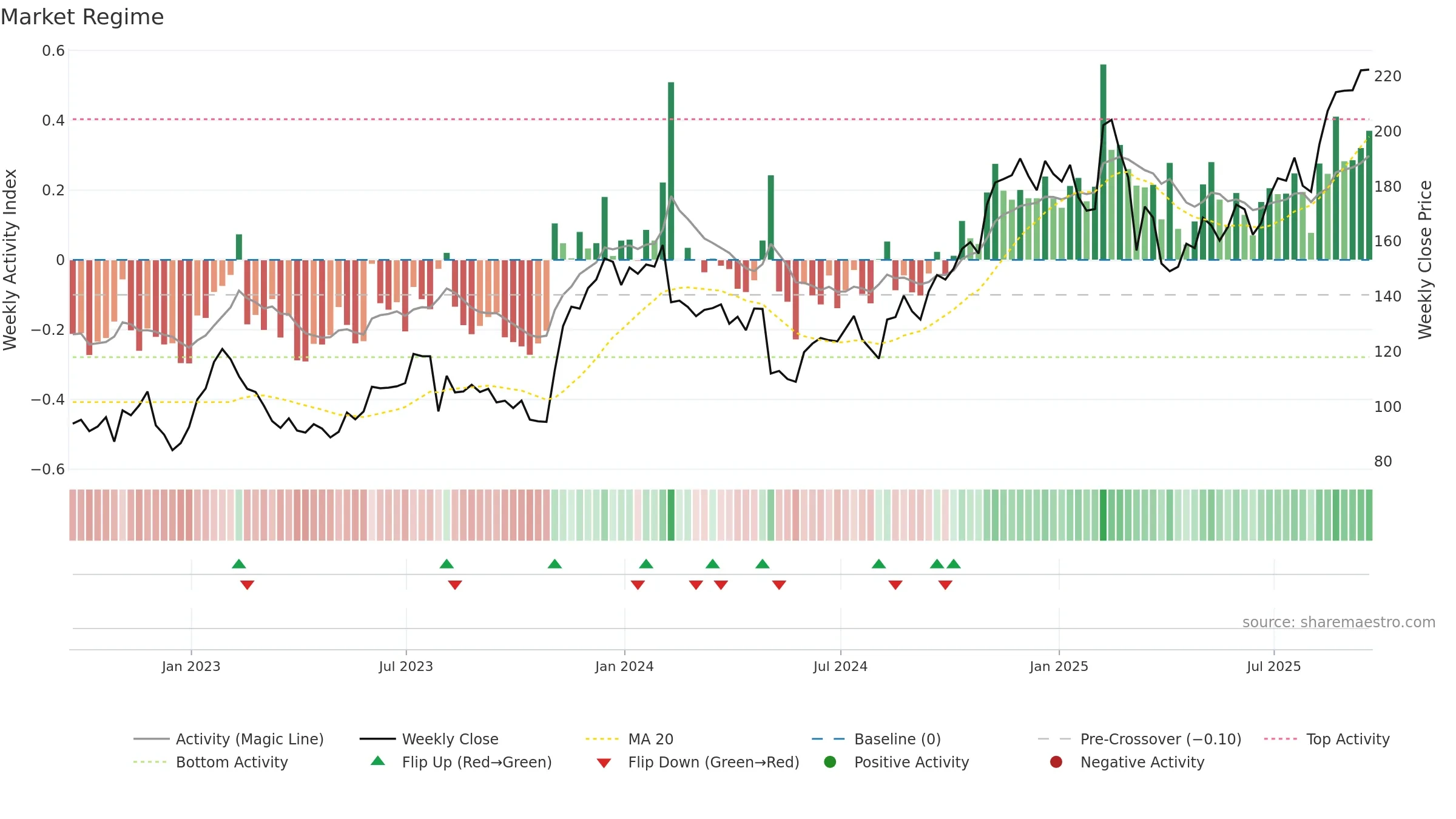Image resolution: width=1456 pixels, height=819 pixels.
Task: Click the Flip Up green triangle legend icon
Action: click(x=378, y=761)
